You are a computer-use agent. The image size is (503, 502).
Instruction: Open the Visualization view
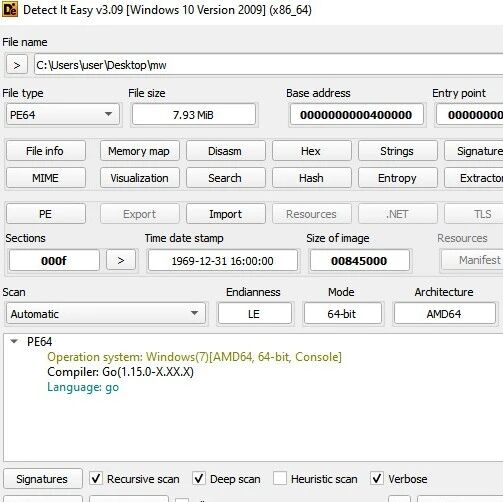tap(139, 178)
